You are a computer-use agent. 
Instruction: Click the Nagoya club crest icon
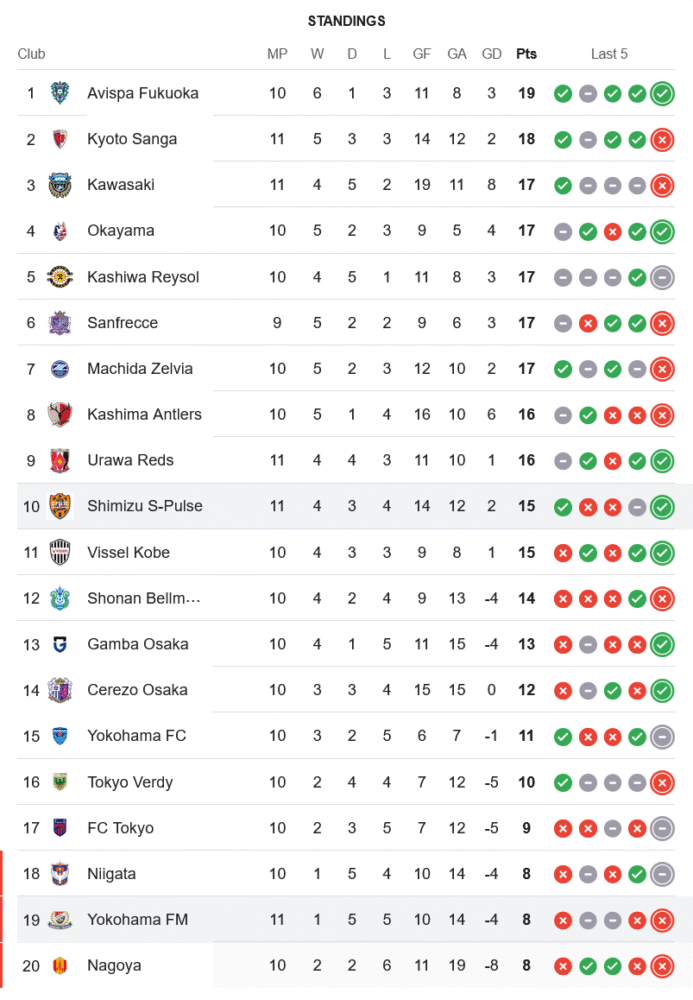pyautogui.click(x=60, y=966)
